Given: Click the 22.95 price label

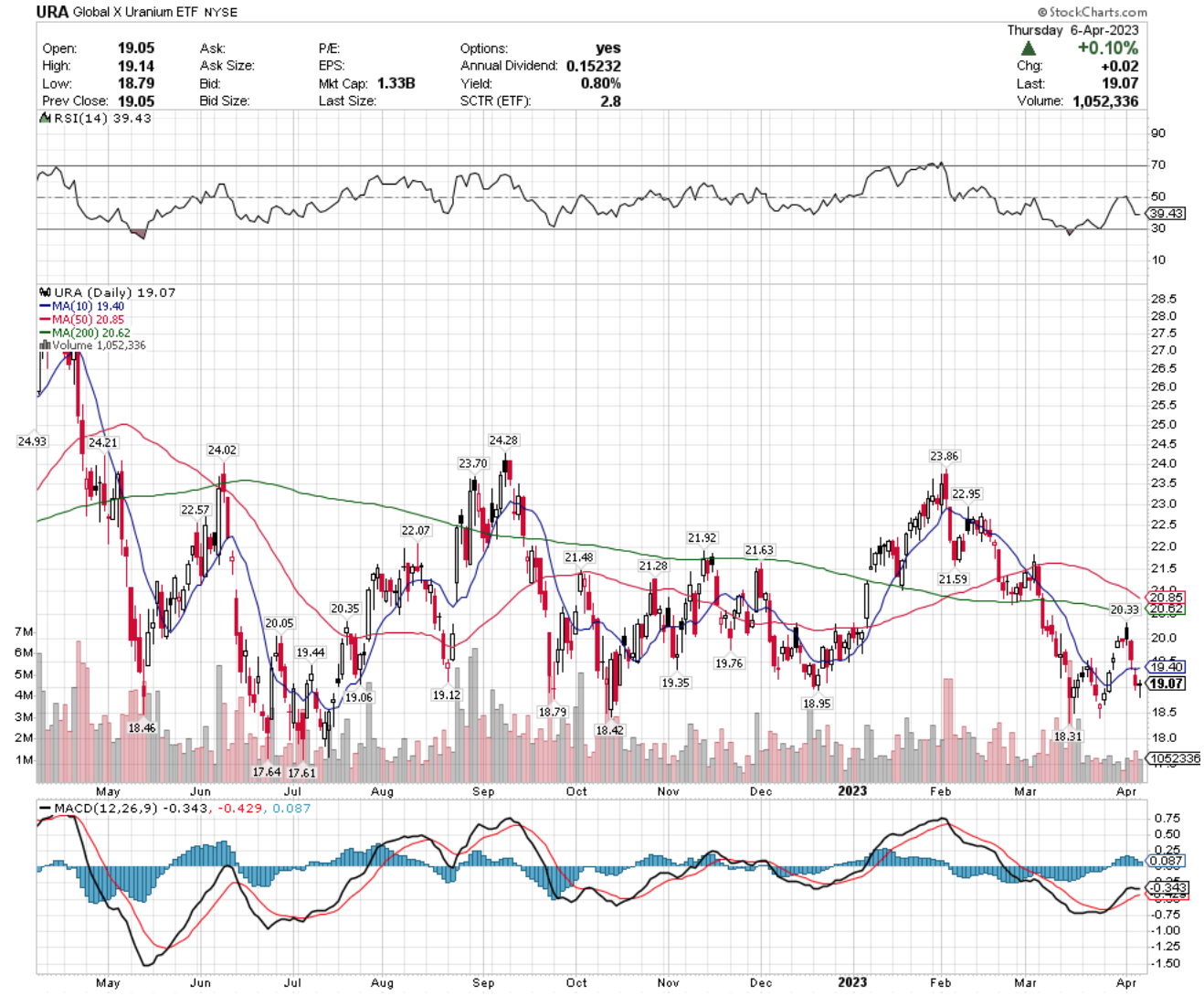Looking at the screenshot, I should 966,493.
